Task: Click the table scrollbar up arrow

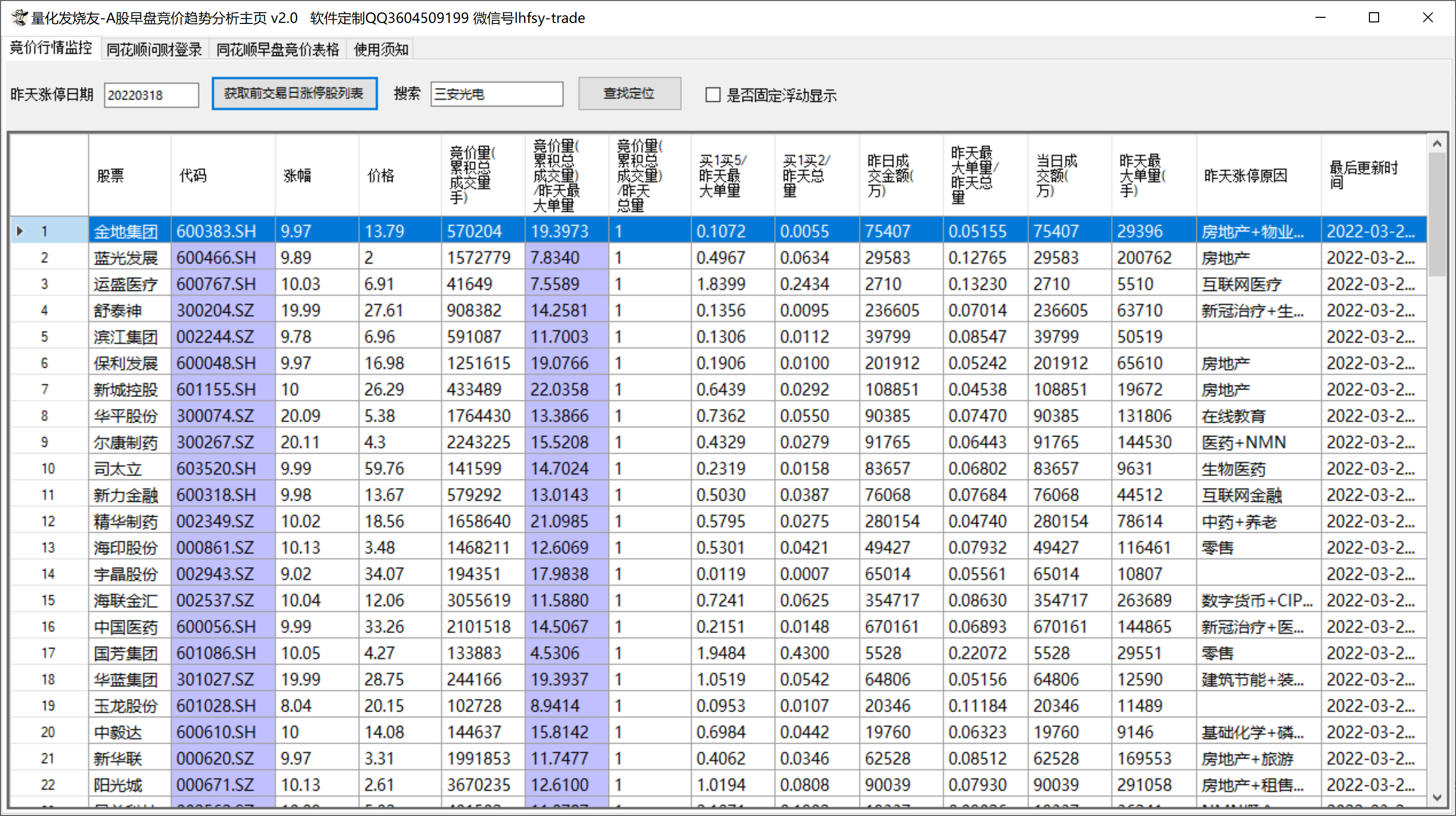Action: [x=1437, y=144]
